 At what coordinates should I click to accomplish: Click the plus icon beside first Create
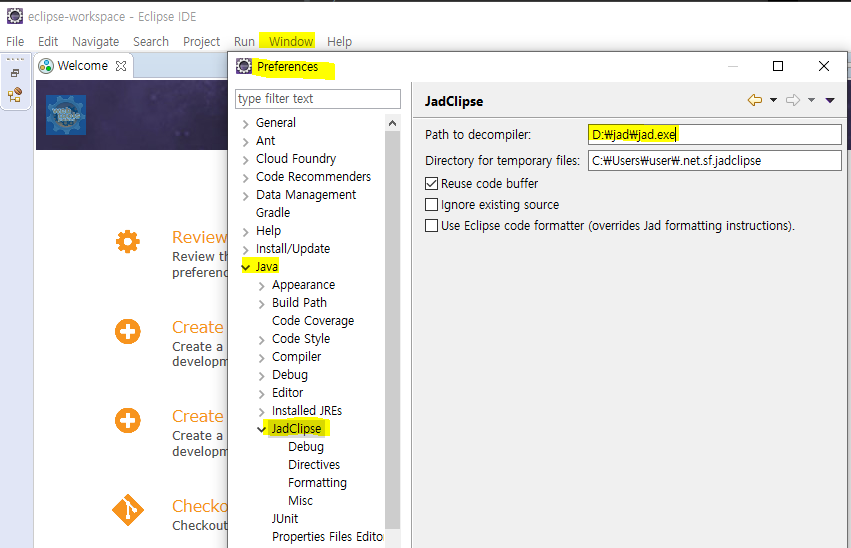point(128,332)
